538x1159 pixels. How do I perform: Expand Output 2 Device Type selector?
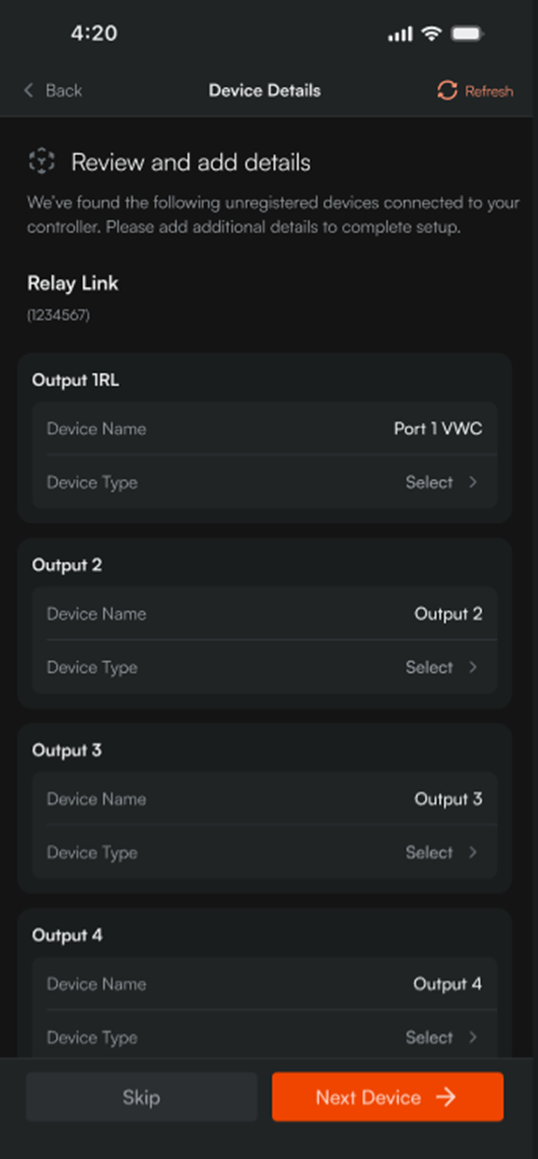pos(265,667)
